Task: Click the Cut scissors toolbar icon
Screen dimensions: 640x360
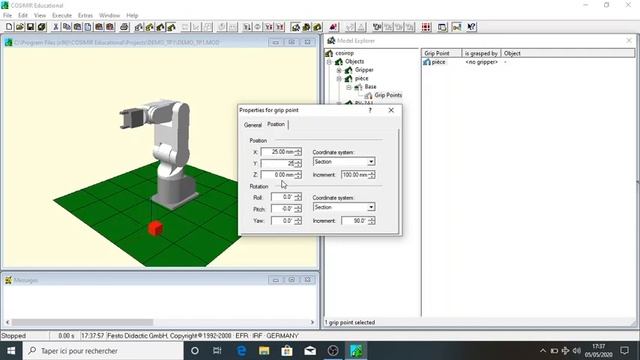Action: click(56, 27)
